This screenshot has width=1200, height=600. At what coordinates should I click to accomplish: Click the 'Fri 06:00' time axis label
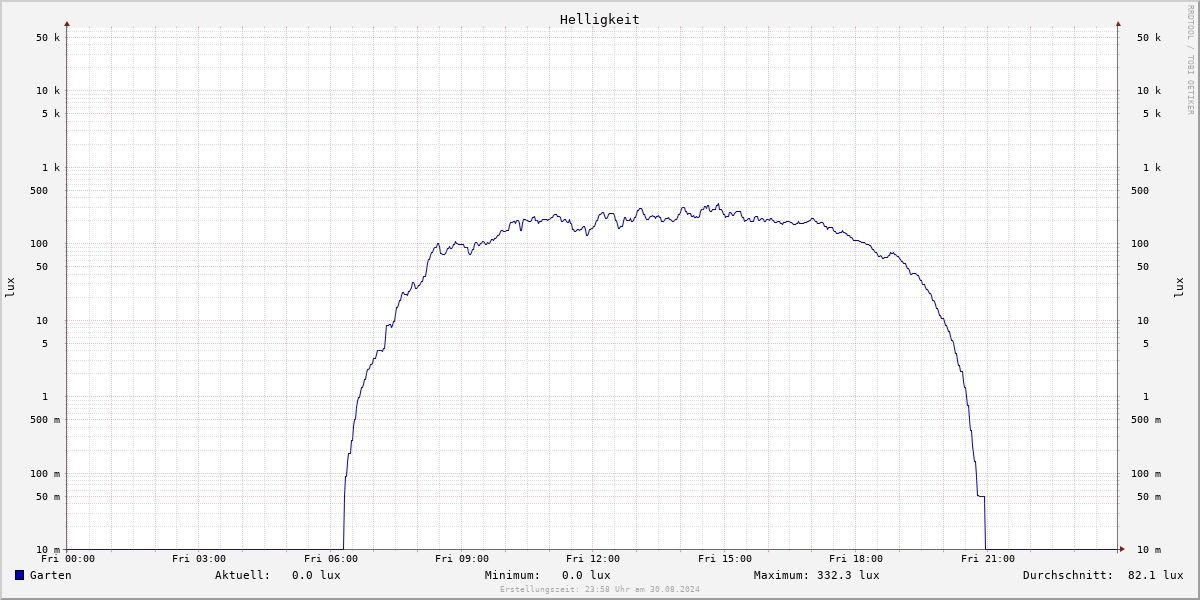tap(331, 559)
